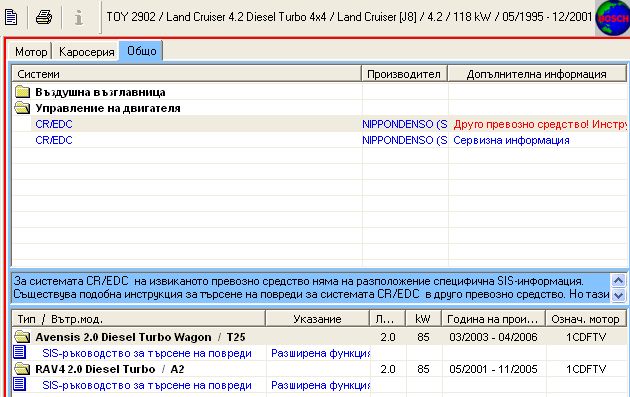Click the kW column header

click(423, 319)
